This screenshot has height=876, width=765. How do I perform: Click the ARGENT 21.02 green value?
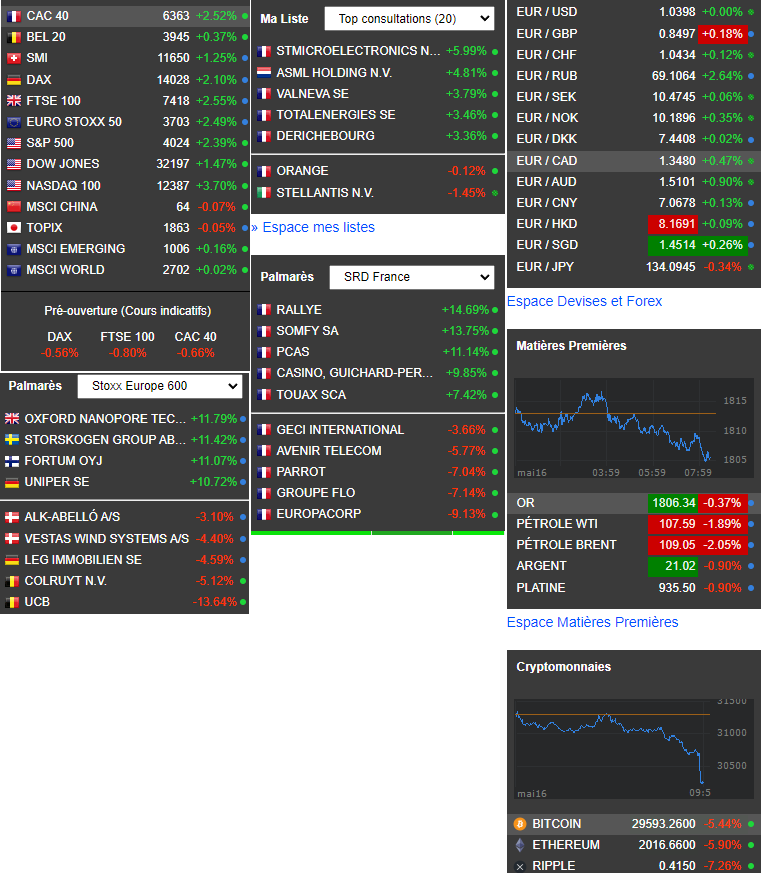pos(673,566)
